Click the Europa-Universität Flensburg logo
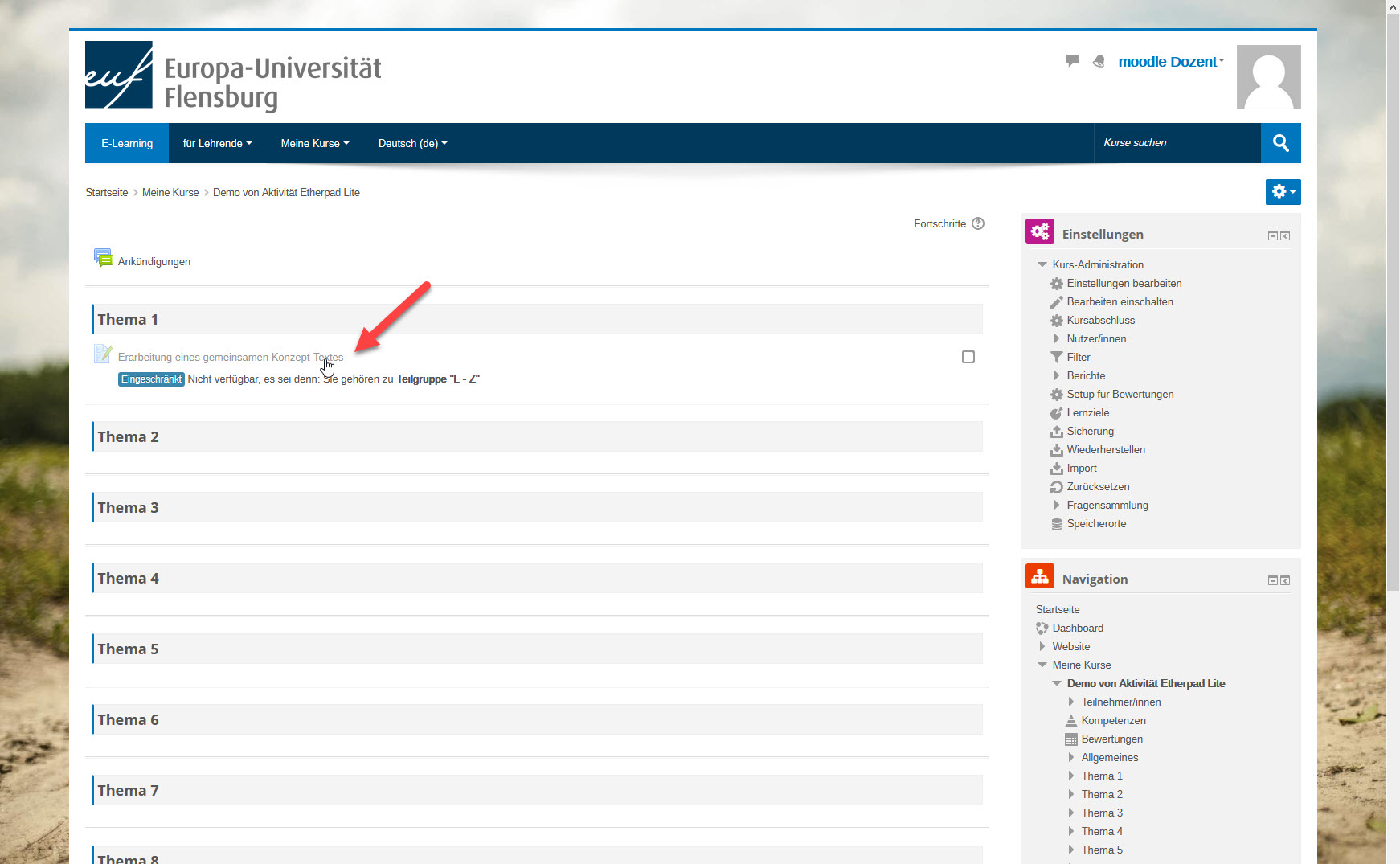The image size is (1400, 864). coord(233,76)
